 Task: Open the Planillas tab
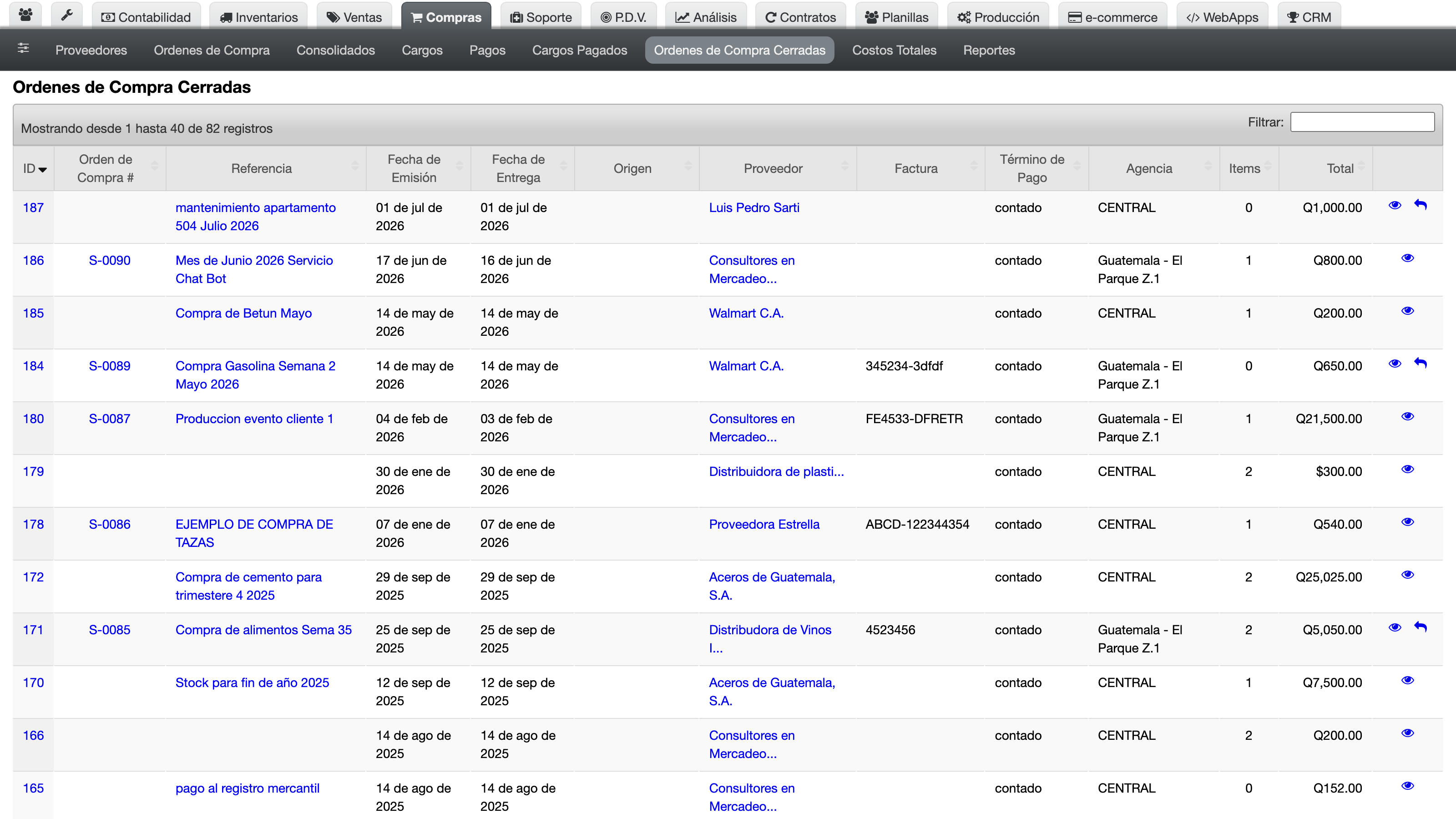pos(896,16)
